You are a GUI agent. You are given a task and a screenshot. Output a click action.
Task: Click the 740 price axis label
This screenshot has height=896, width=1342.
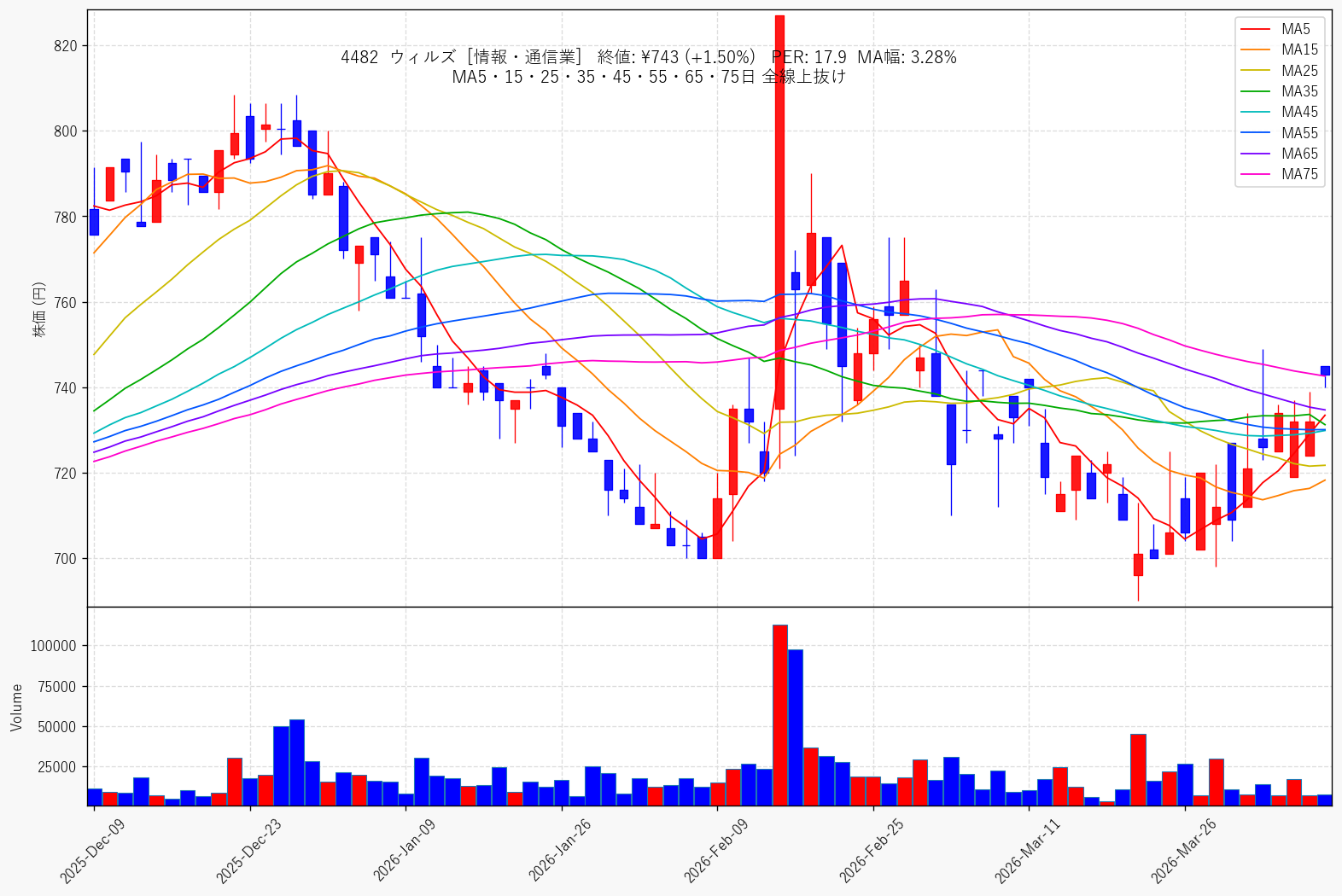click(66, 388)
